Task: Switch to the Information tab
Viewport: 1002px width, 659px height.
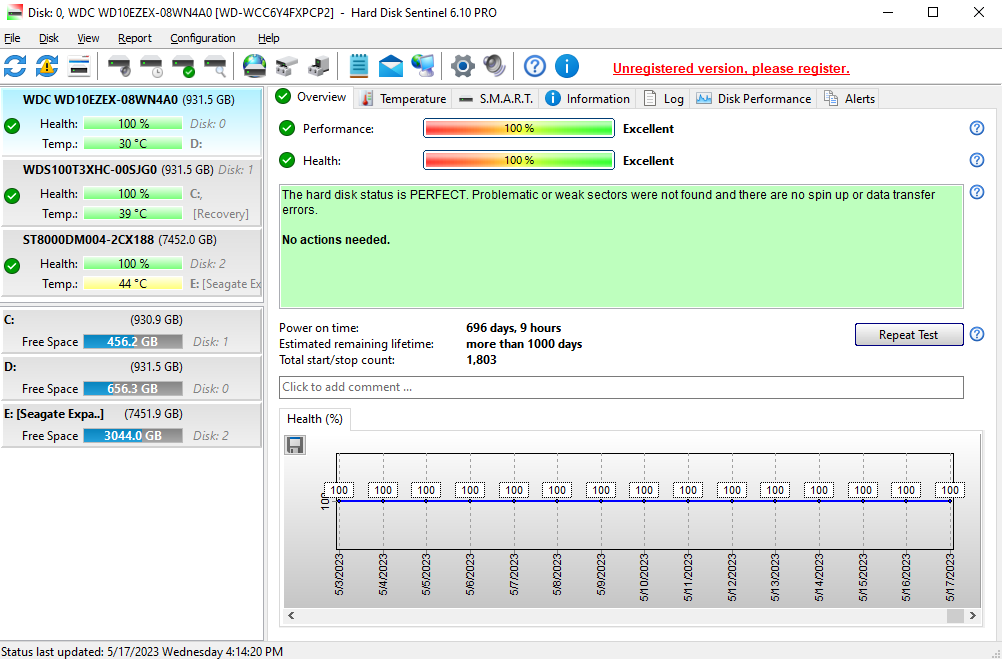Action: point(589,98)
